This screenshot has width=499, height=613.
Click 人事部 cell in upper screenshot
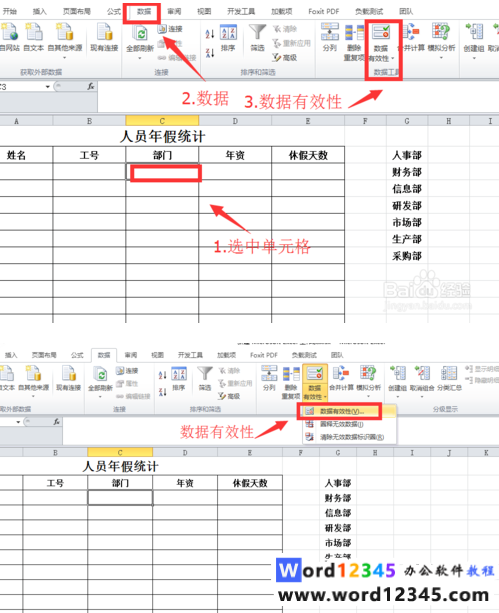[x=407, y=155]
